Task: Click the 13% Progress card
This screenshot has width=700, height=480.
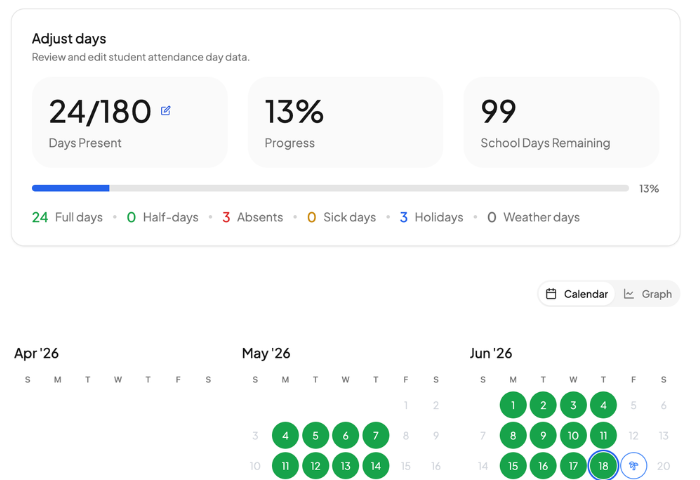Action: click(x=346, y=122)
